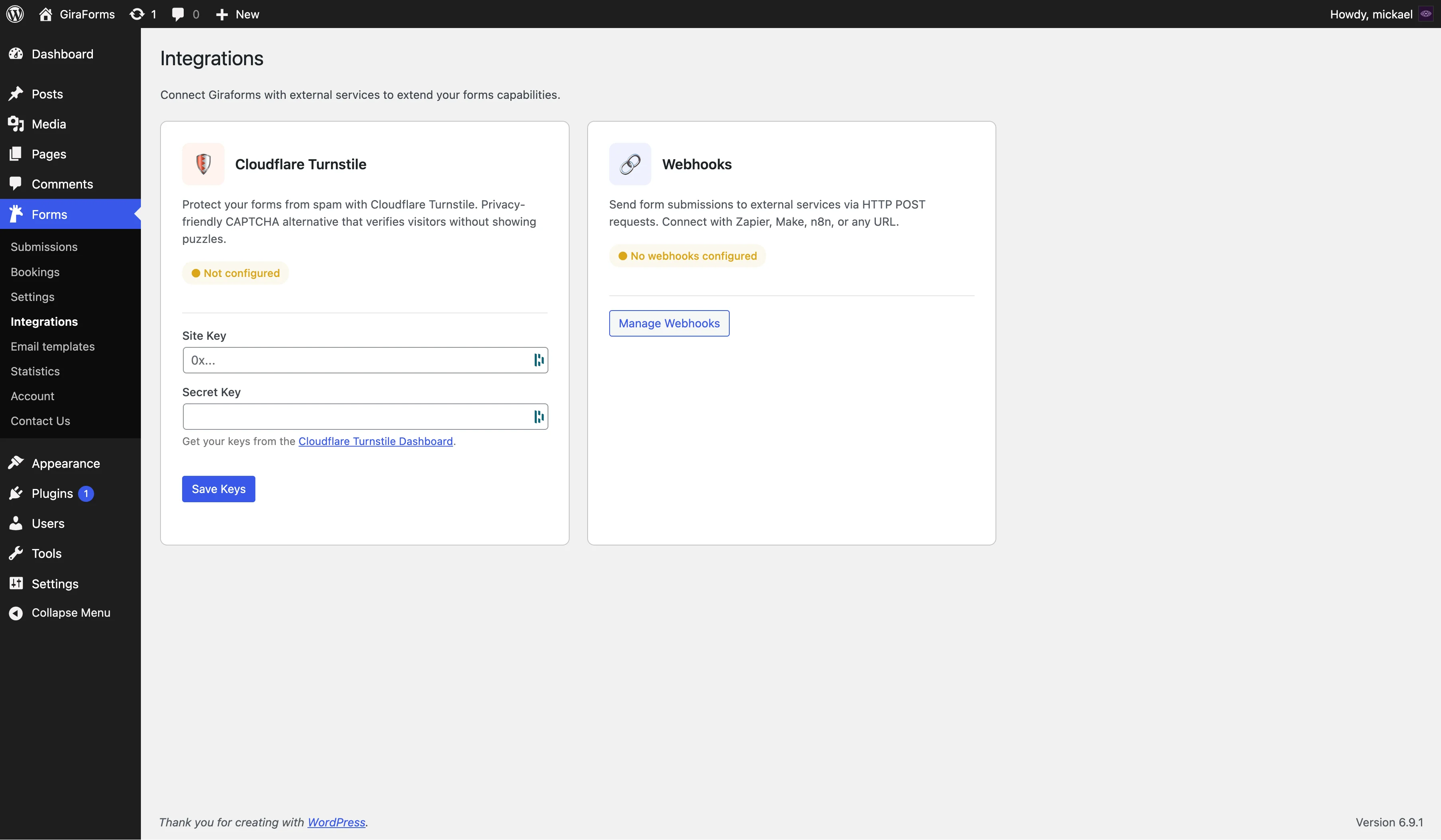This screenshot has width=1441, height=840.
Task: Toggle the screen options eye icon near Howdy, mickael
Action: point(1426,14)
